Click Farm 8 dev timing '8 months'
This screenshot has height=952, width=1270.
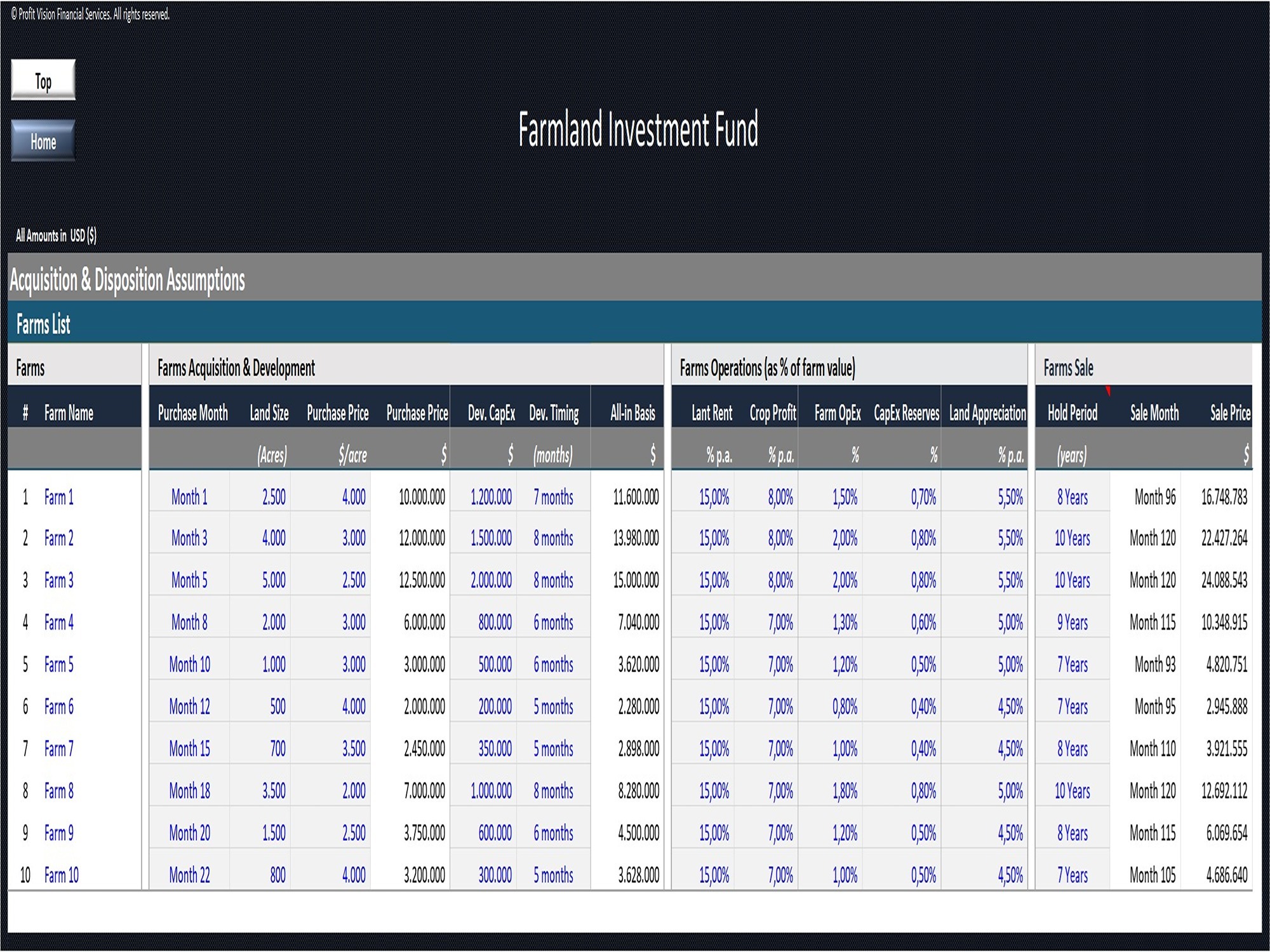pos(553,791)
